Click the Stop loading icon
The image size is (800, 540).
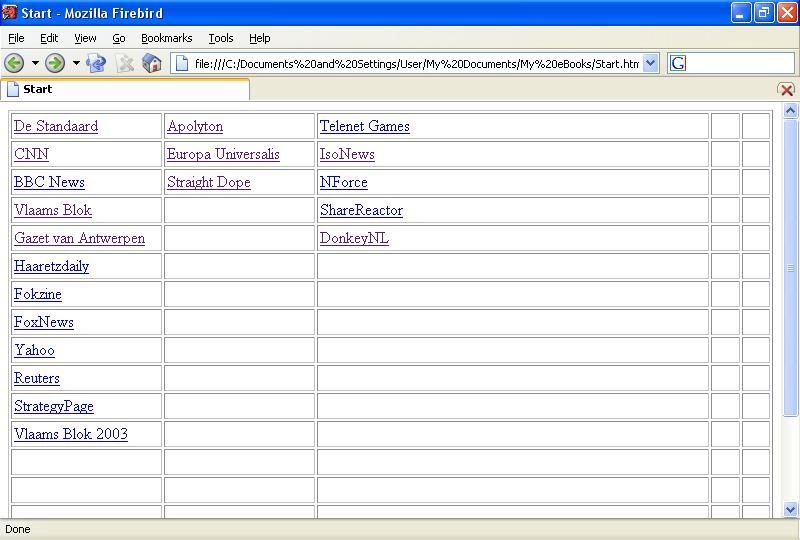point(124,63)
